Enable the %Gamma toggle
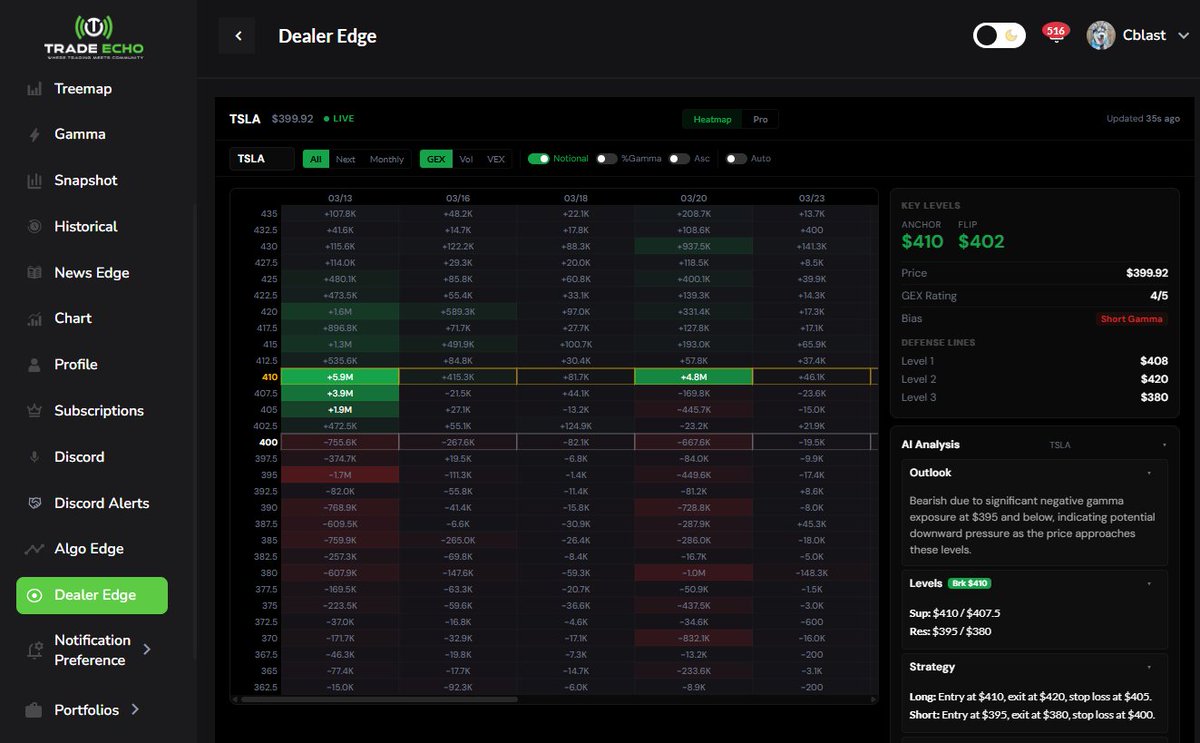The image size is (1200, 743). 606,159
